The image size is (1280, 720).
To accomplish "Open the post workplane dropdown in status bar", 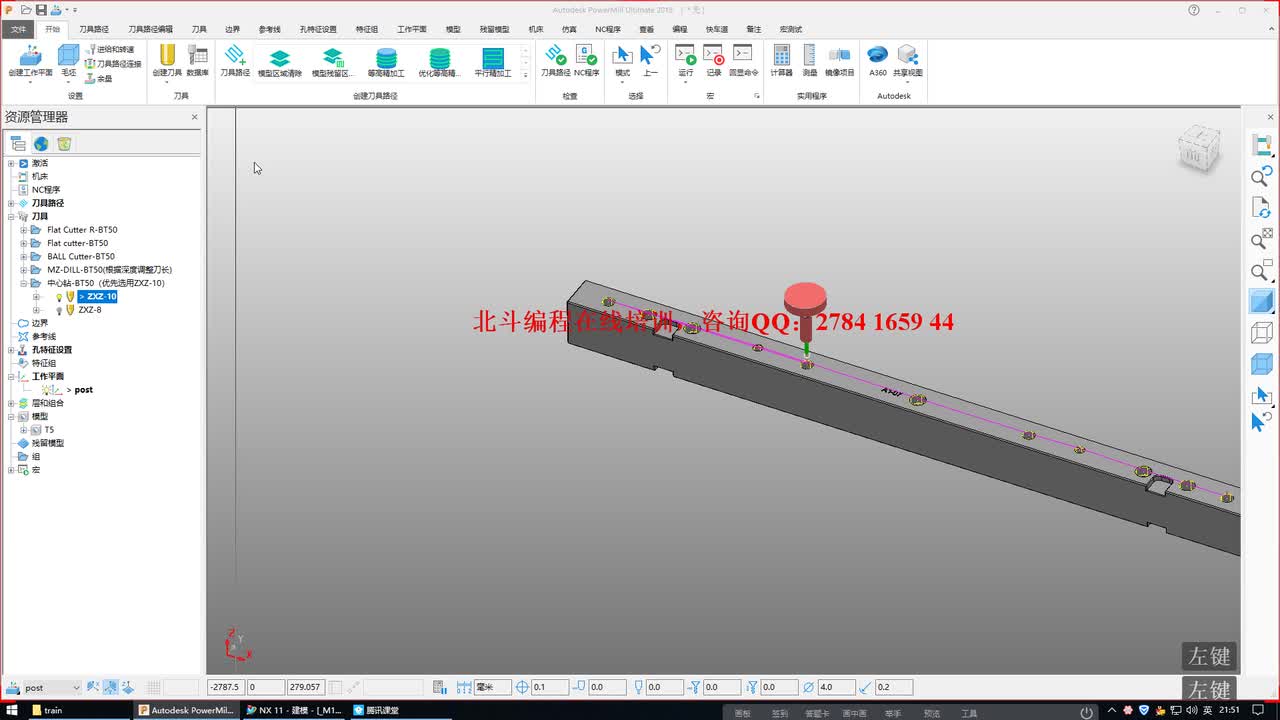I will pos(75,688).
